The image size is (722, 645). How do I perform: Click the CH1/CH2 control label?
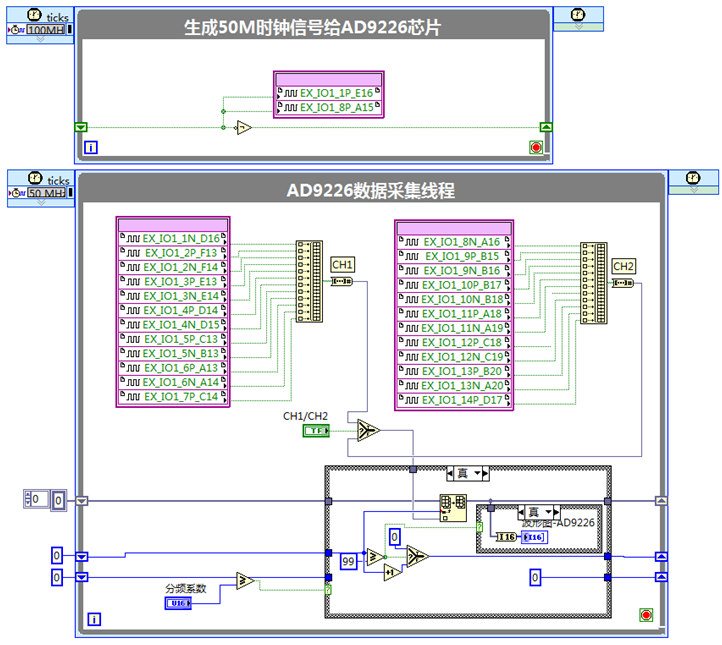(305, 416)
